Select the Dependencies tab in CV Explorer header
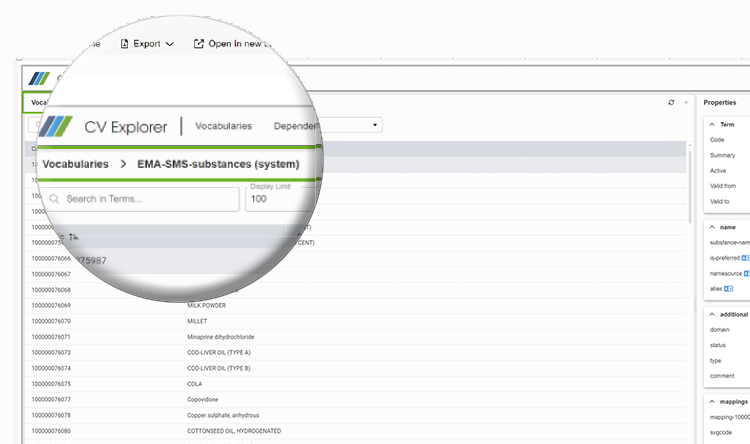Screen dimensions: 750x444 click(296, 126)
